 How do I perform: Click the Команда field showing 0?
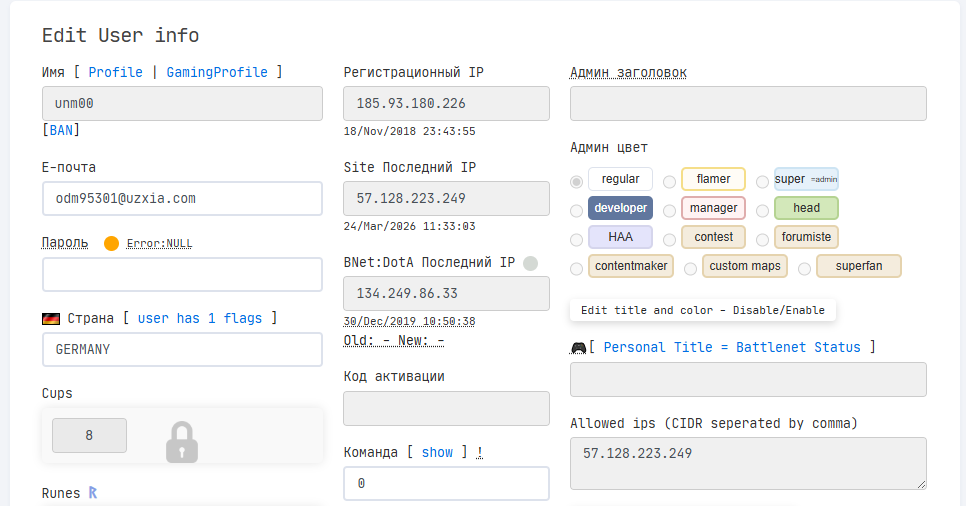tap(447, 484)
